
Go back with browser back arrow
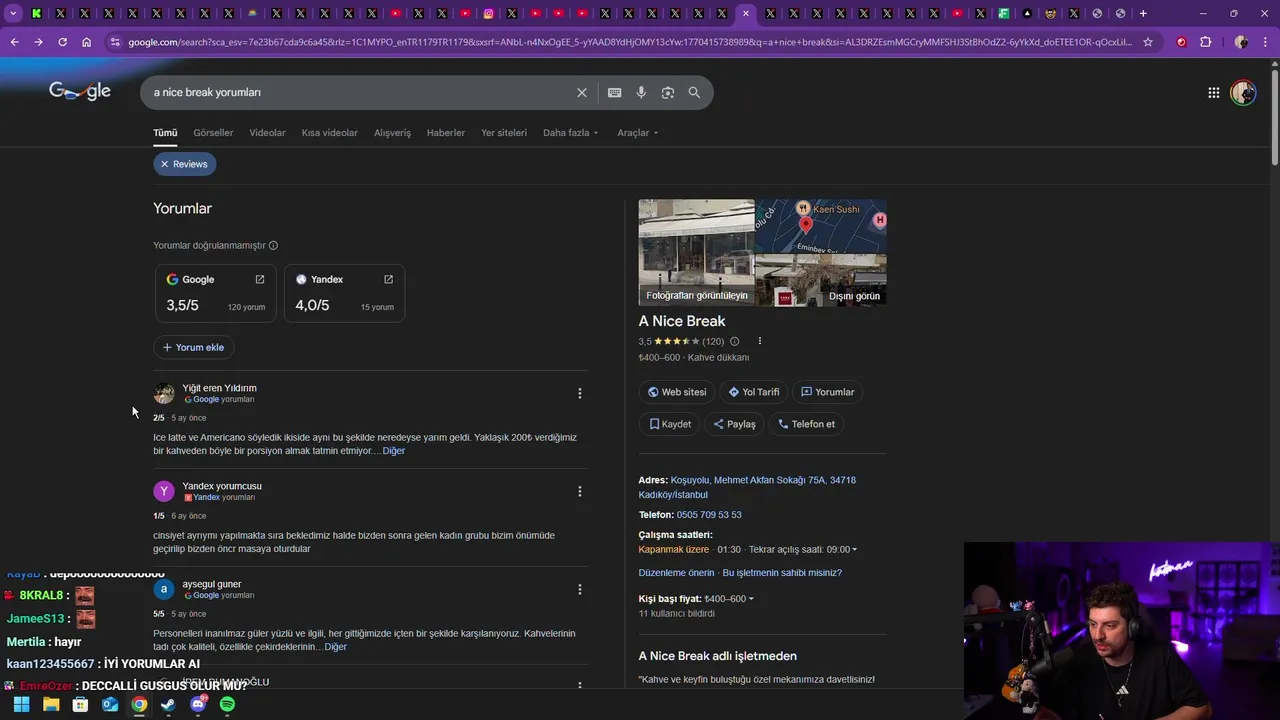point(14,42)
